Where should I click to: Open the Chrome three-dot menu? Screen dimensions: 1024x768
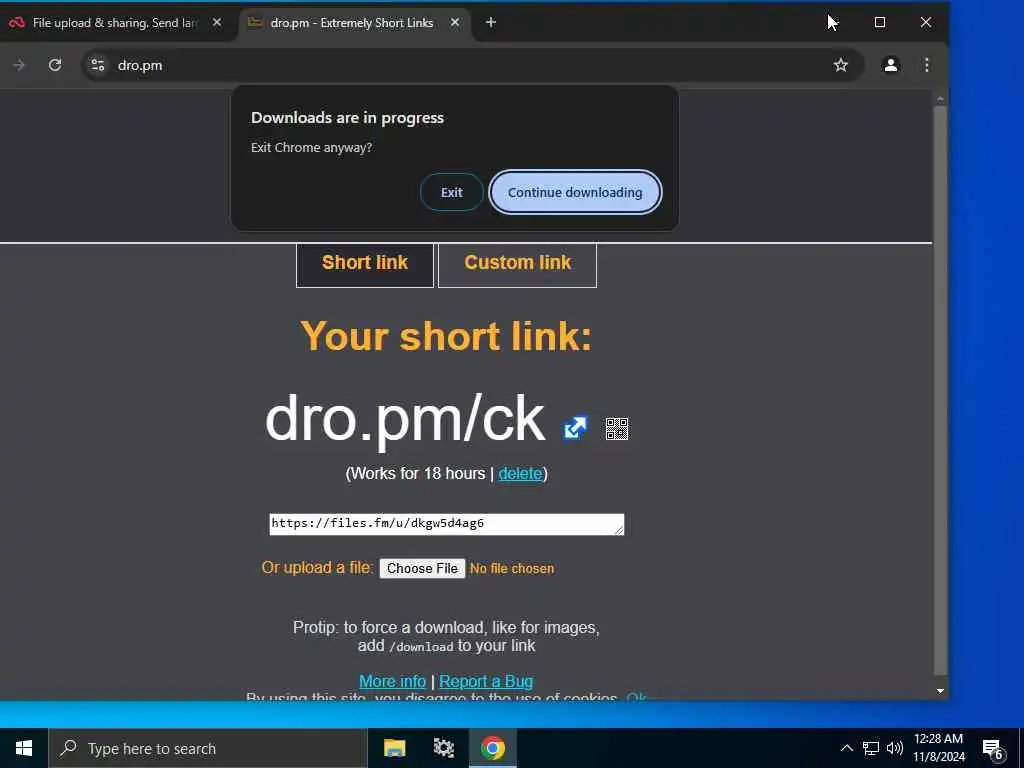(927, 65)
